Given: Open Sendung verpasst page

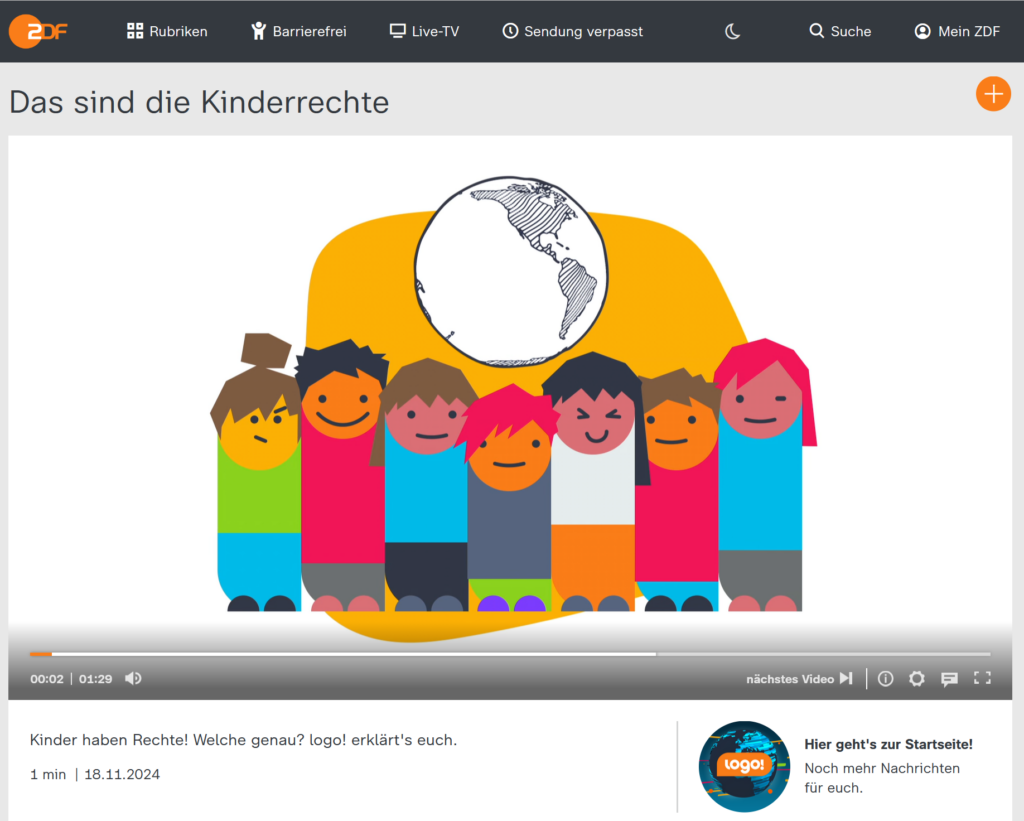Looking at the screenshot, I should pyautogui.click(x=572, y=31).
